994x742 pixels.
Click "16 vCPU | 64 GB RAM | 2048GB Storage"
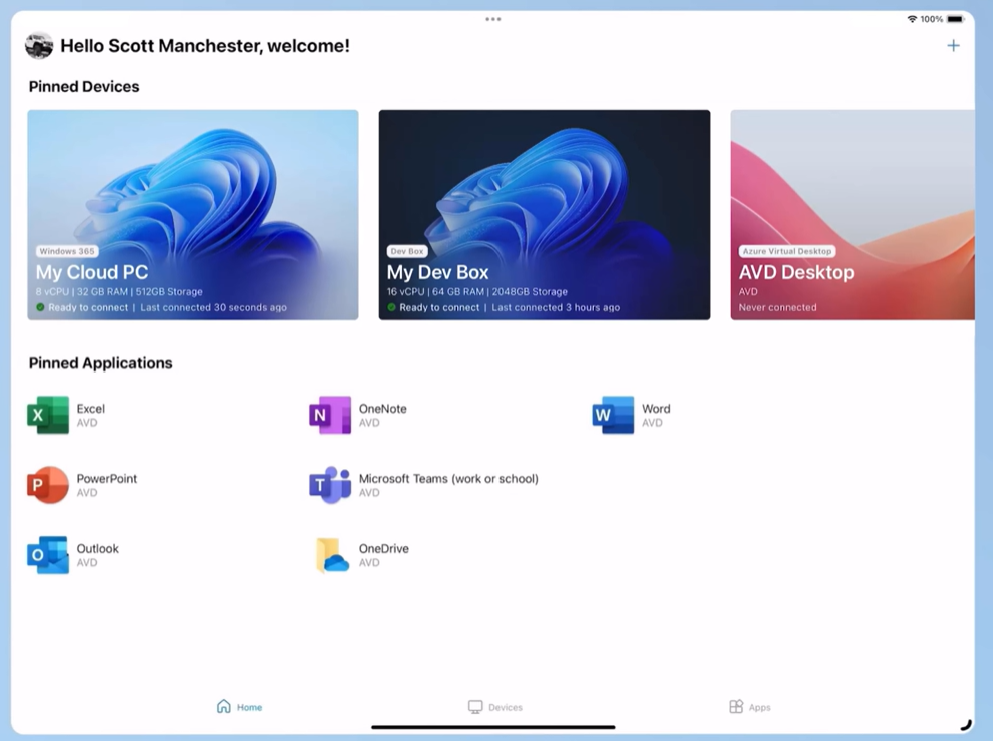click(x=477, y=292)
